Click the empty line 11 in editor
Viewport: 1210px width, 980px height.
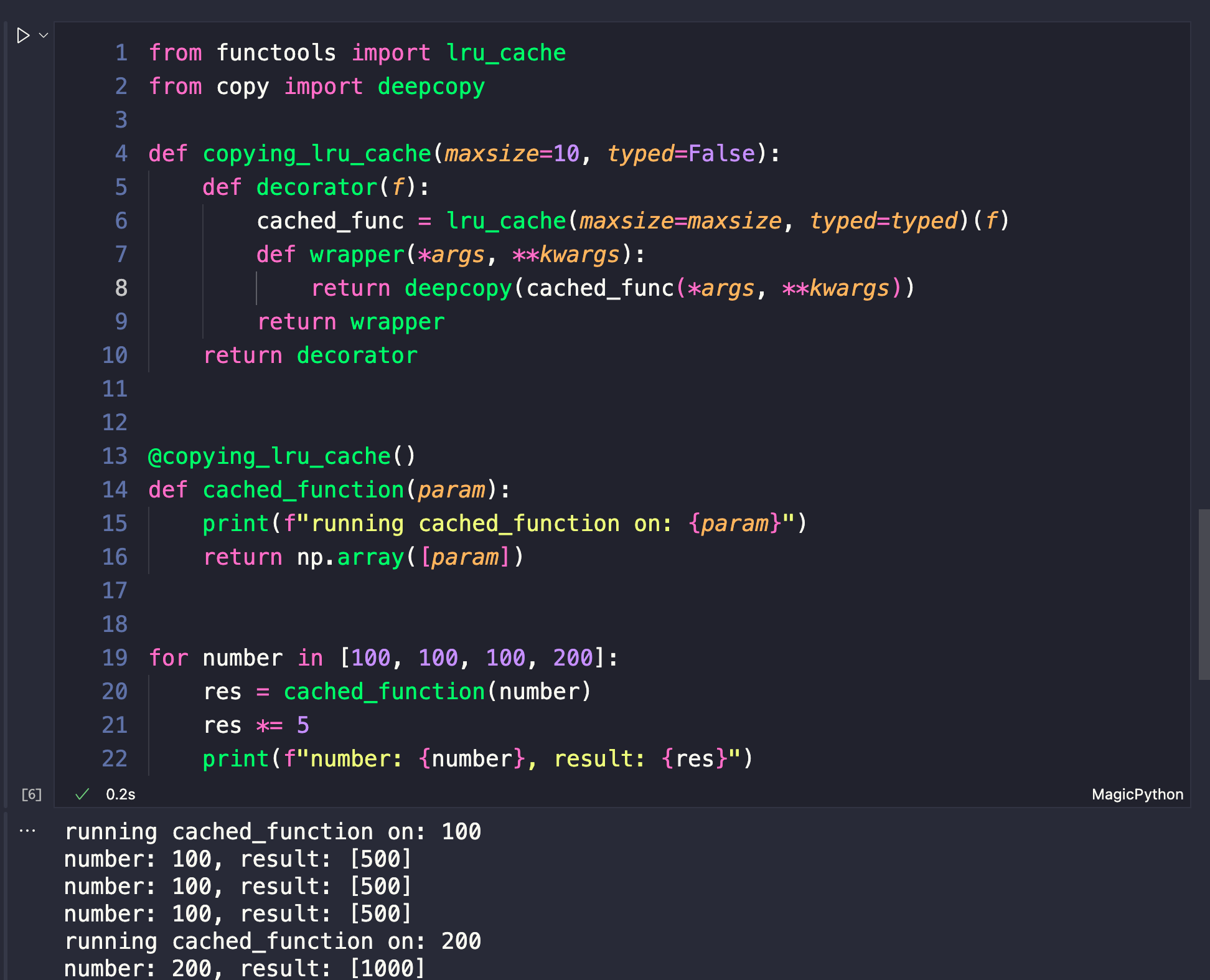point(373,389)
